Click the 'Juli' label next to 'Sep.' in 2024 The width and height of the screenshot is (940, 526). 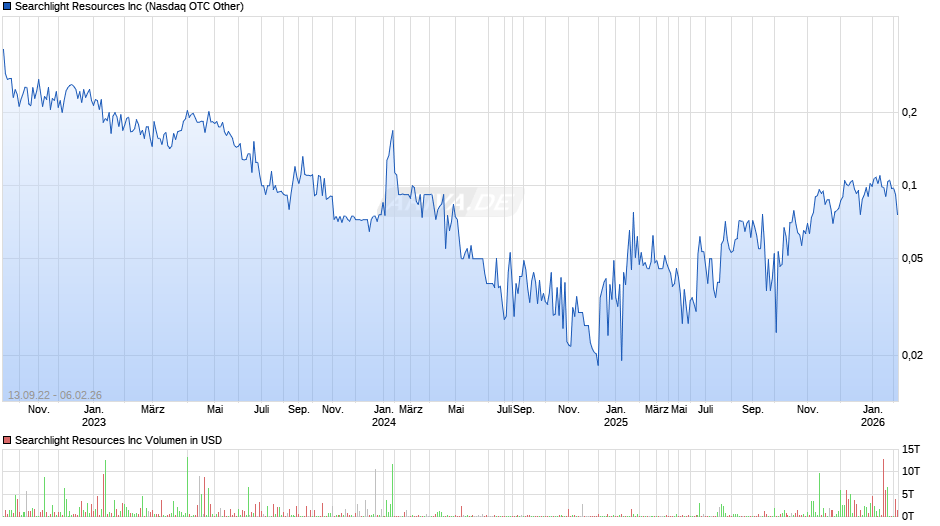tap(504, 410)
